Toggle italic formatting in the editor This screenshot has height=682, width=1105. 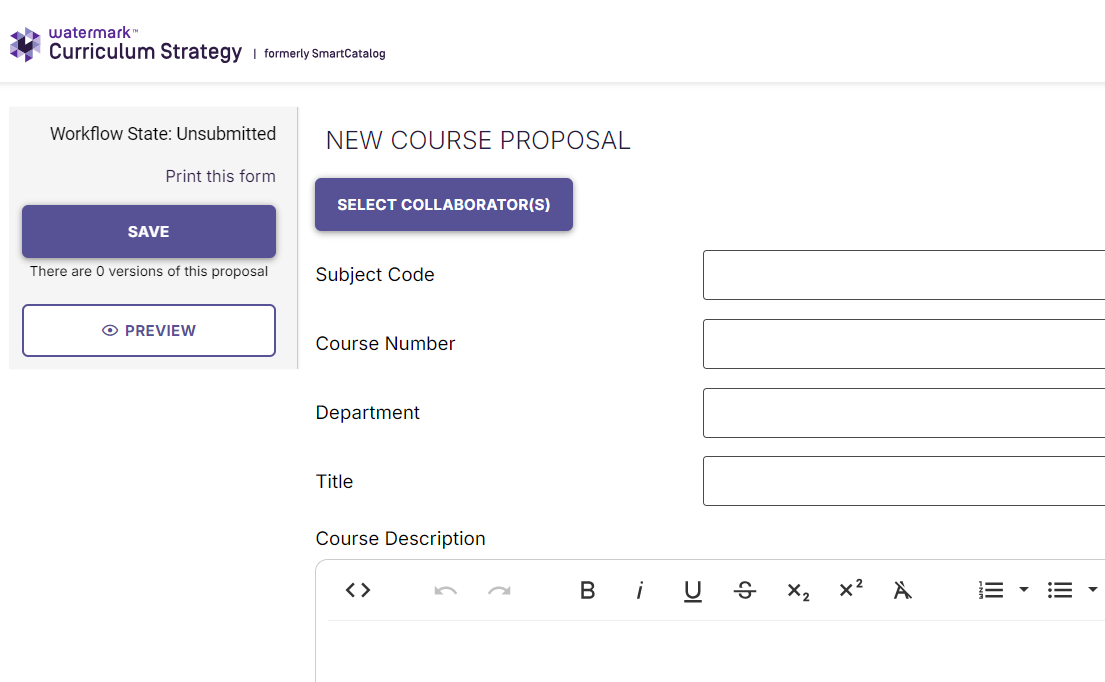[x=640, y=590]
